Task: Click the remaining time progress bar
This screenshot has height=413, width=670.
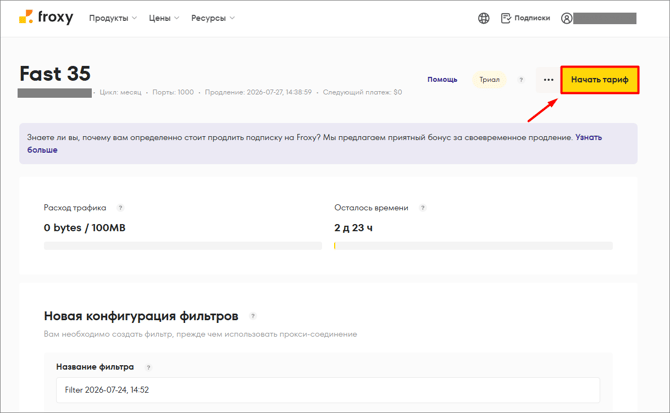Action: (473, 246)
